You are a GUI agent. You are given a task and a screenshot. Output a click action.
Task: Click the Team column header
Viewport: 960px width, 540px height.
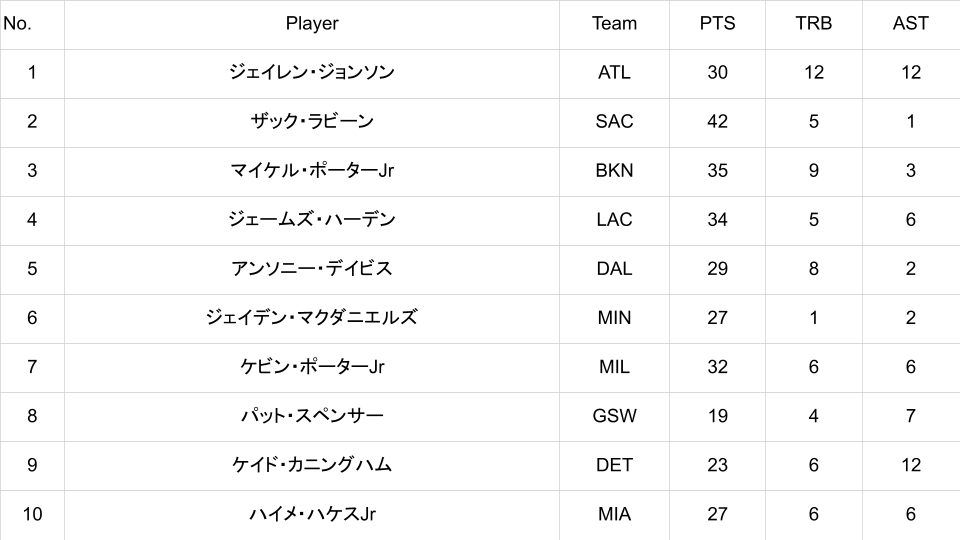coord(614,24)
